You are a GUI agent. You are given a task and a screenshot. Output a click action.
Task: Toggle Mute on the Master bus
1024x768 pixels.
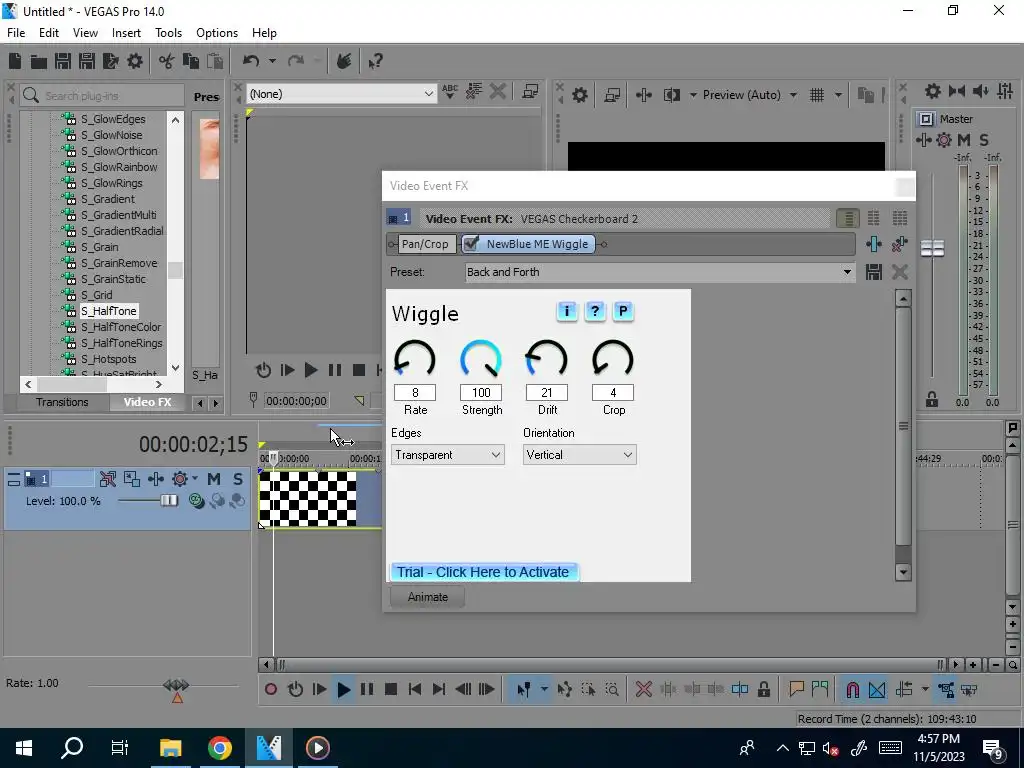[x=963, y=140]
